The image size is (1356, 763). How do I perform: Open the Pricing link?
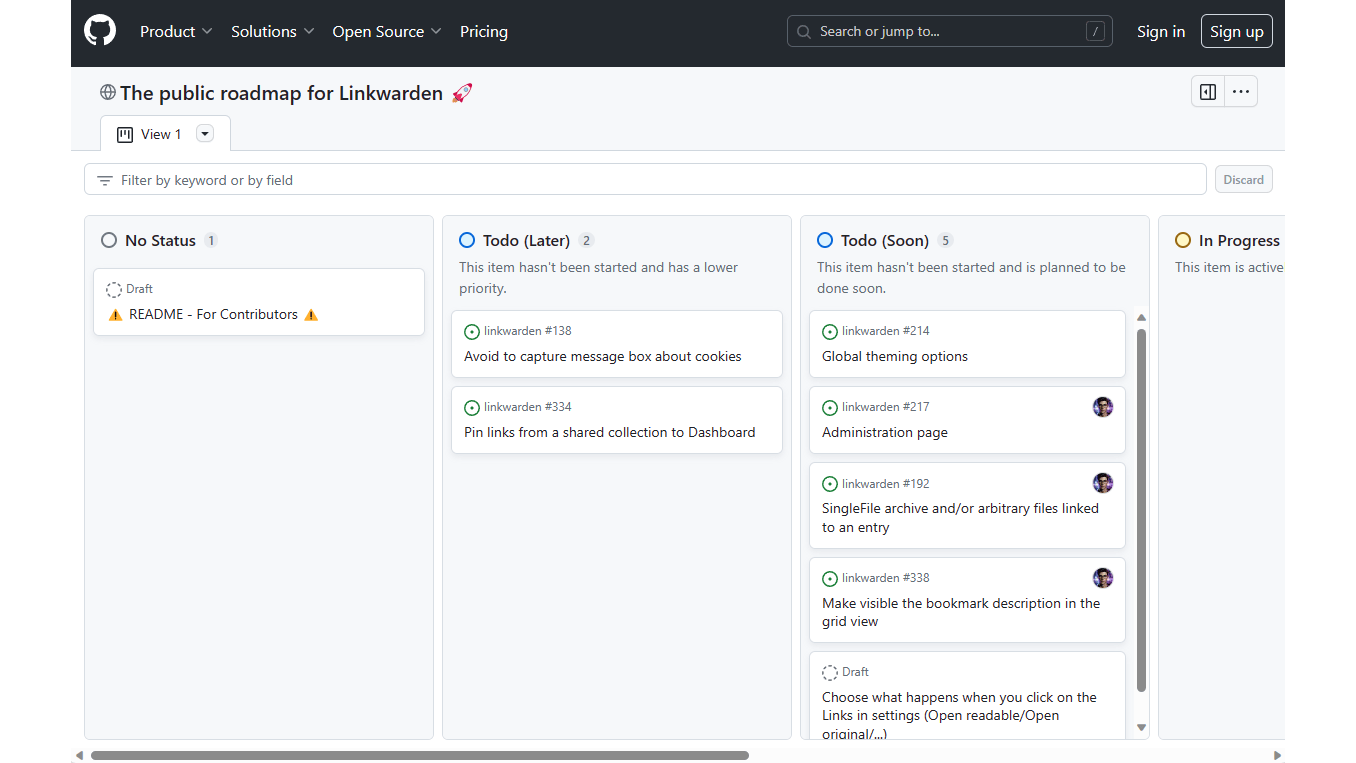click(x=484, y=32)
